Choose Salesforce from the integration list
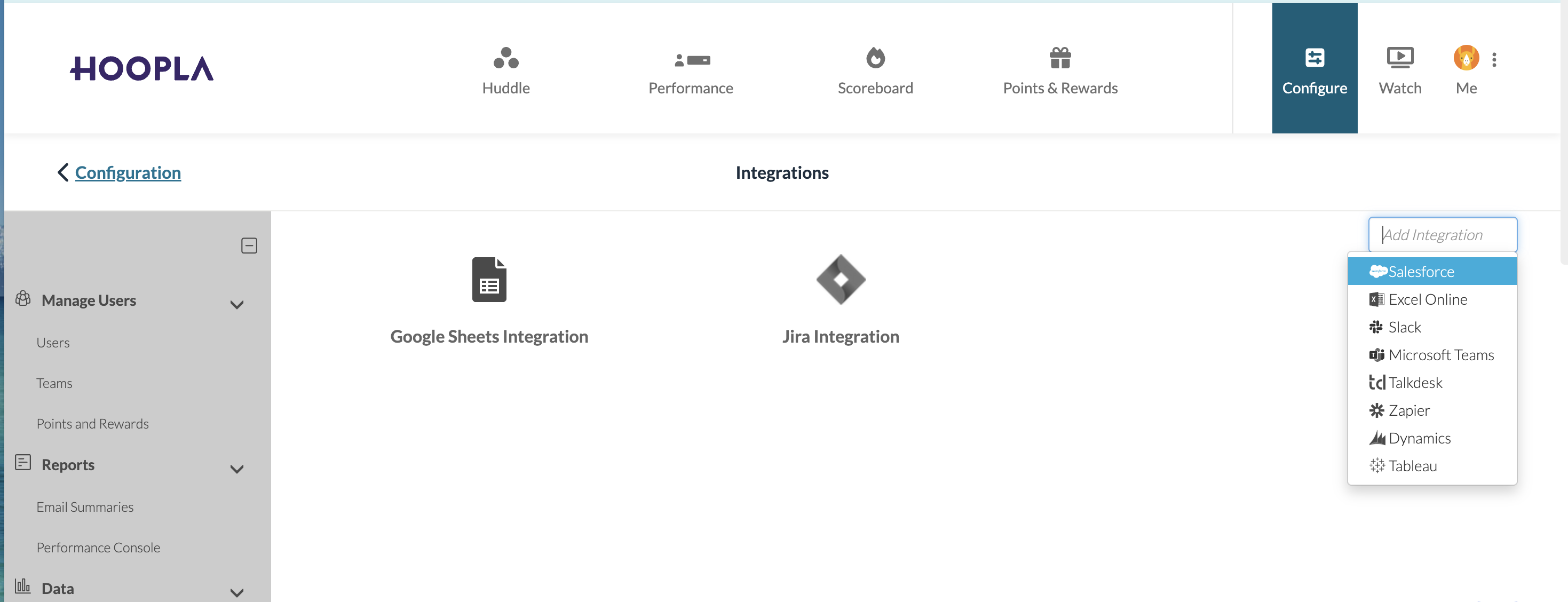1568x602 pixels. 1432,272
